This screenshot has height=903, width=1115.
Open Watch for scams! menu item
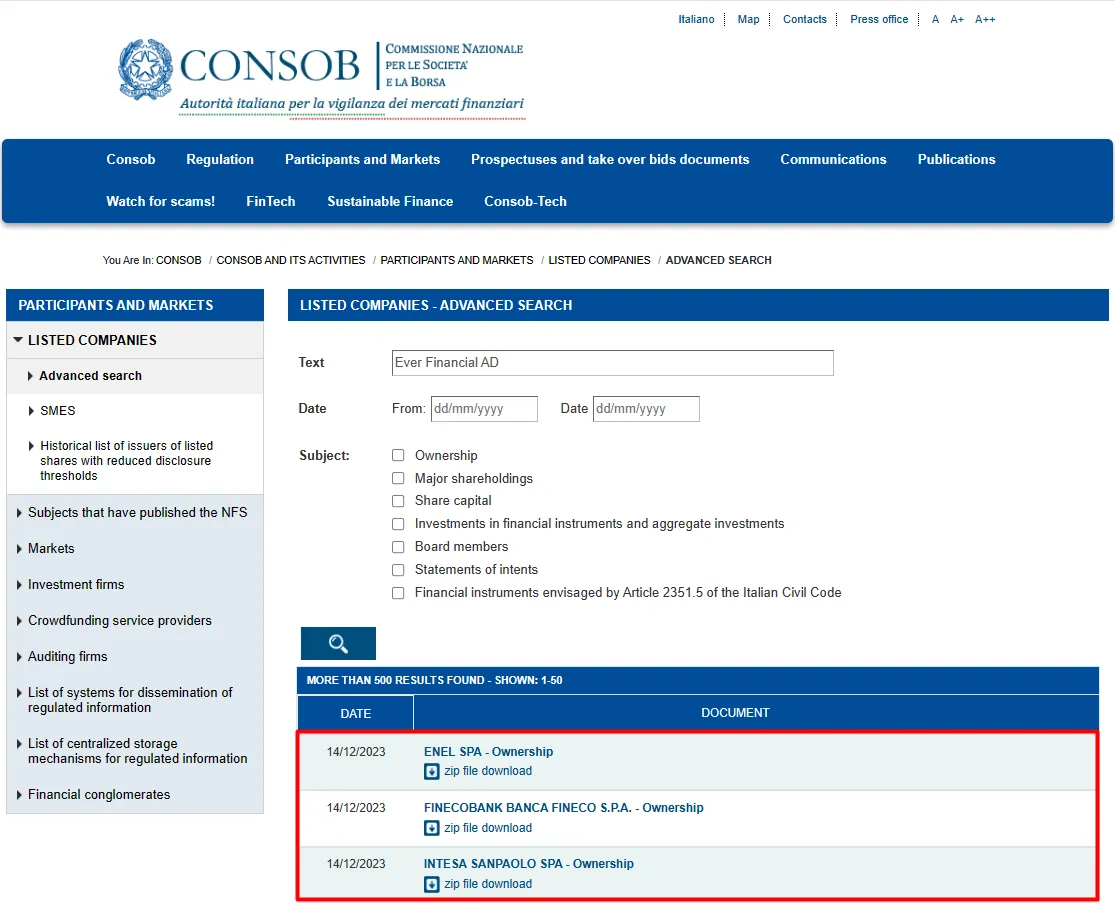coord(161,201)
